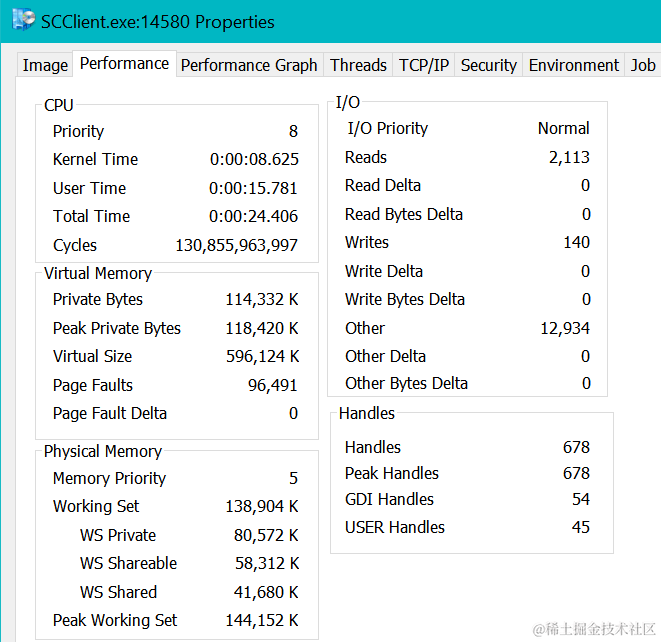Click the SCClient.exe title bar icon
This screenshot has width=661, height=642.
coord(24,20)
